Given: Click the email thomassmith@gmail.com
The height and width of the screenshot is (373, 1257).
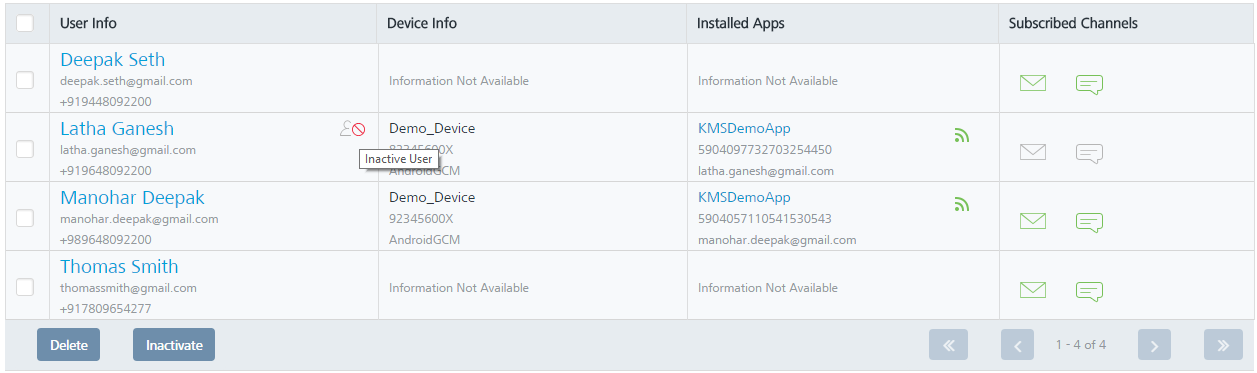Looking at the screenshot, I should coord(128,288).
